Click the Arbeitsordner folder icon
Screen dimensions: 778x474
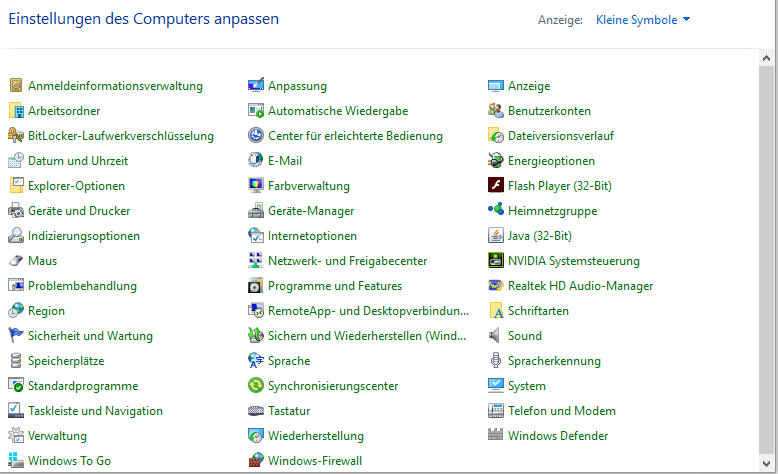coord(16,110)
